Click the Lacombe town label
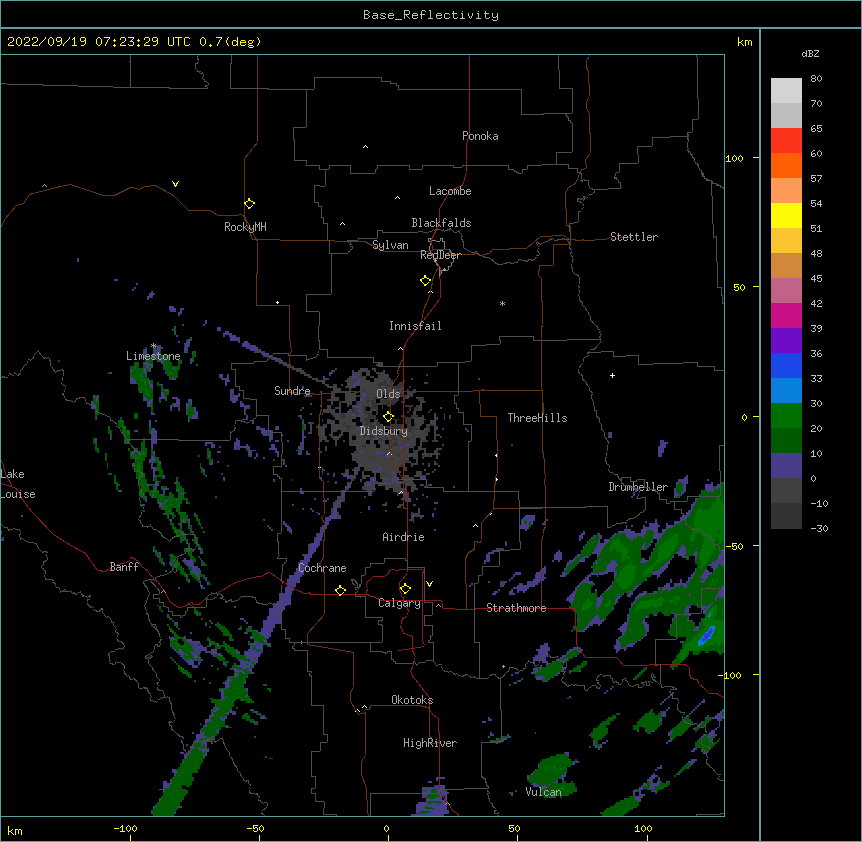Screen dimensions: 862x842 [450, 191]
